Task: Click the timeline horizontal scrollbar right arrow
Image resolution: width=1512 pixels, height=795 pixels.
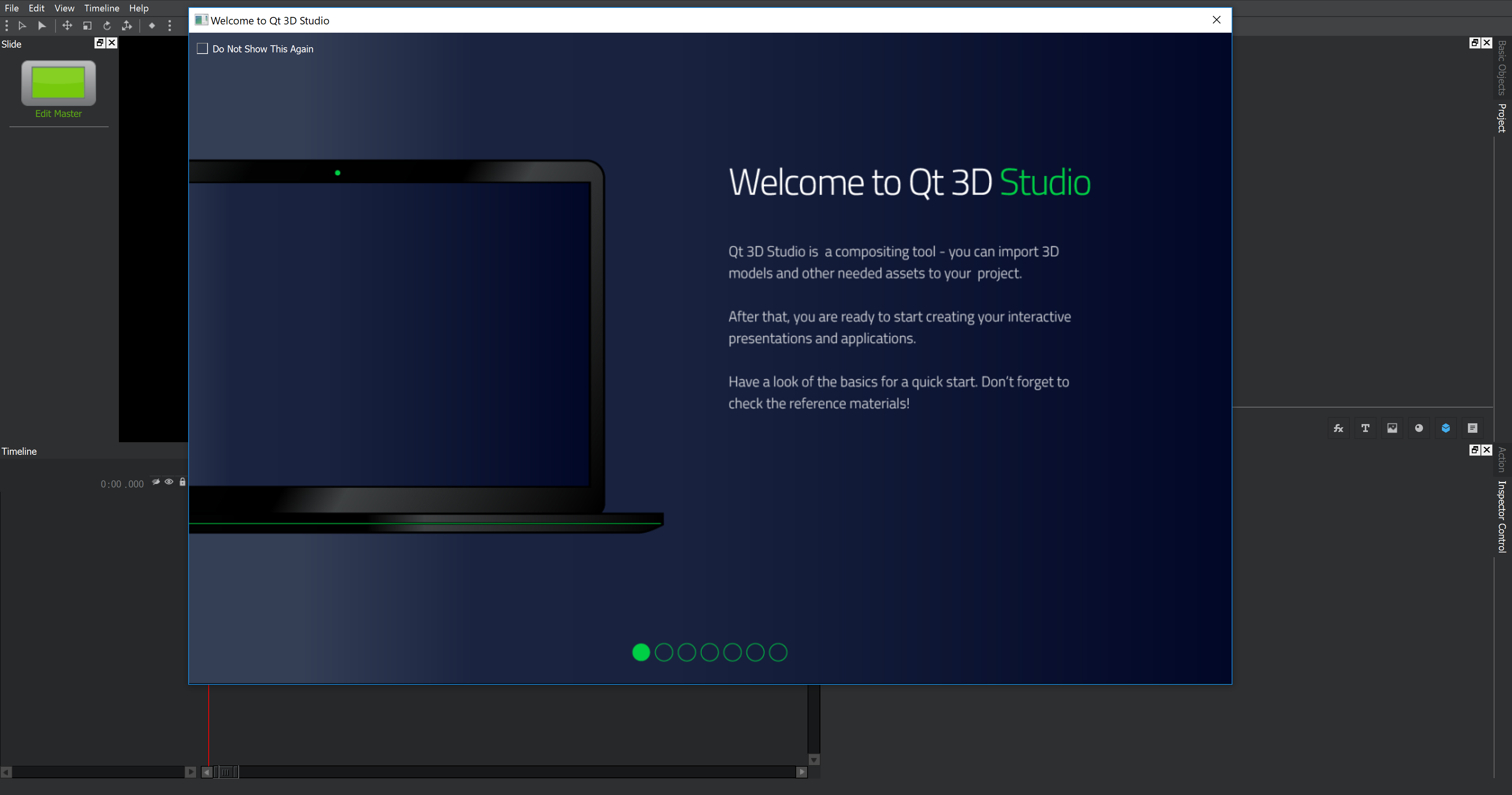Action: point(802,772)
